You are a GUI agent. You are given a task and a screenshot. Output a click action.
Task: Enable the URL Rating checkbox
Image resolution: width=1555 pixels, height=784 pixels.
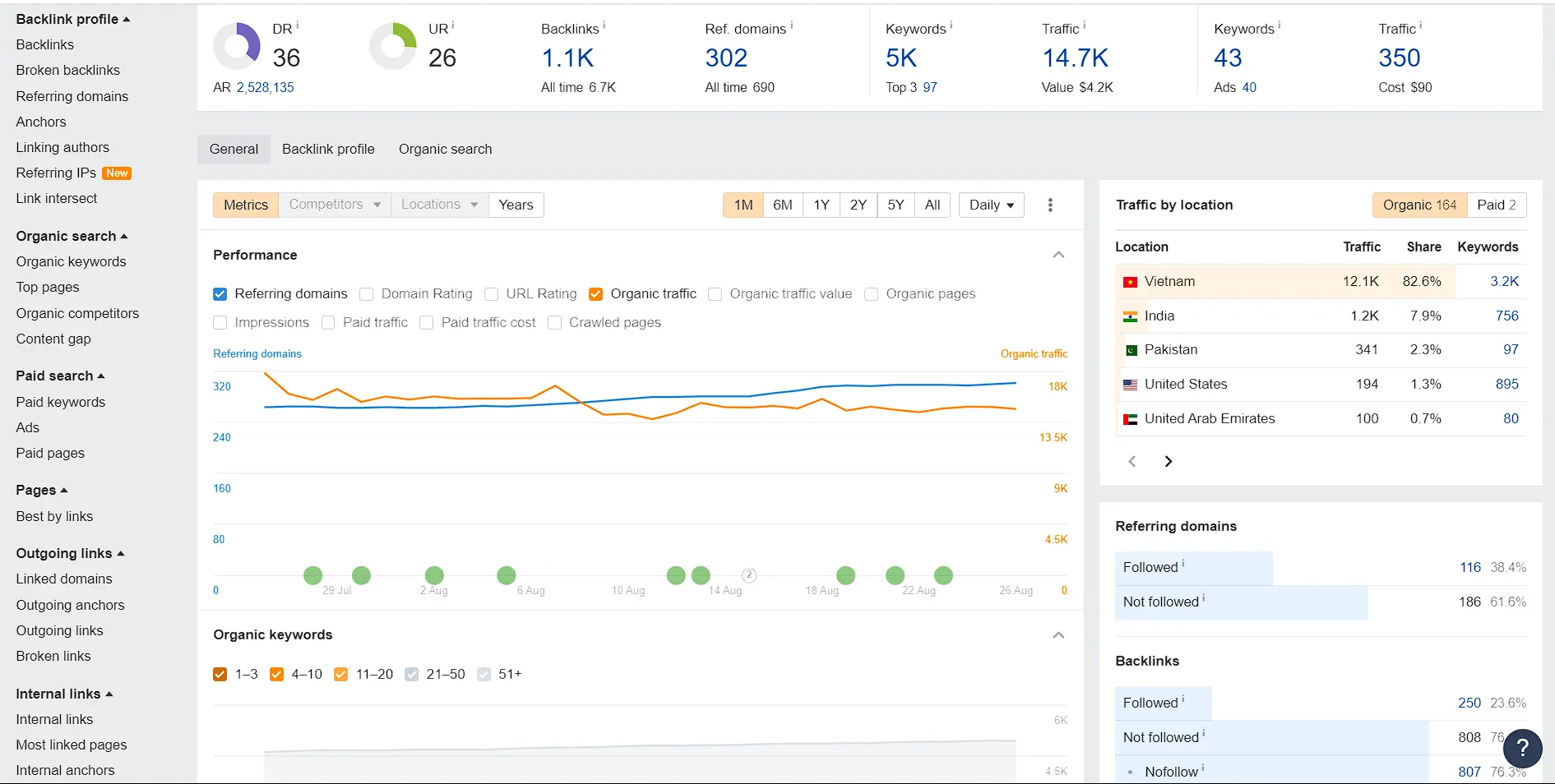(x=492, y=294)
